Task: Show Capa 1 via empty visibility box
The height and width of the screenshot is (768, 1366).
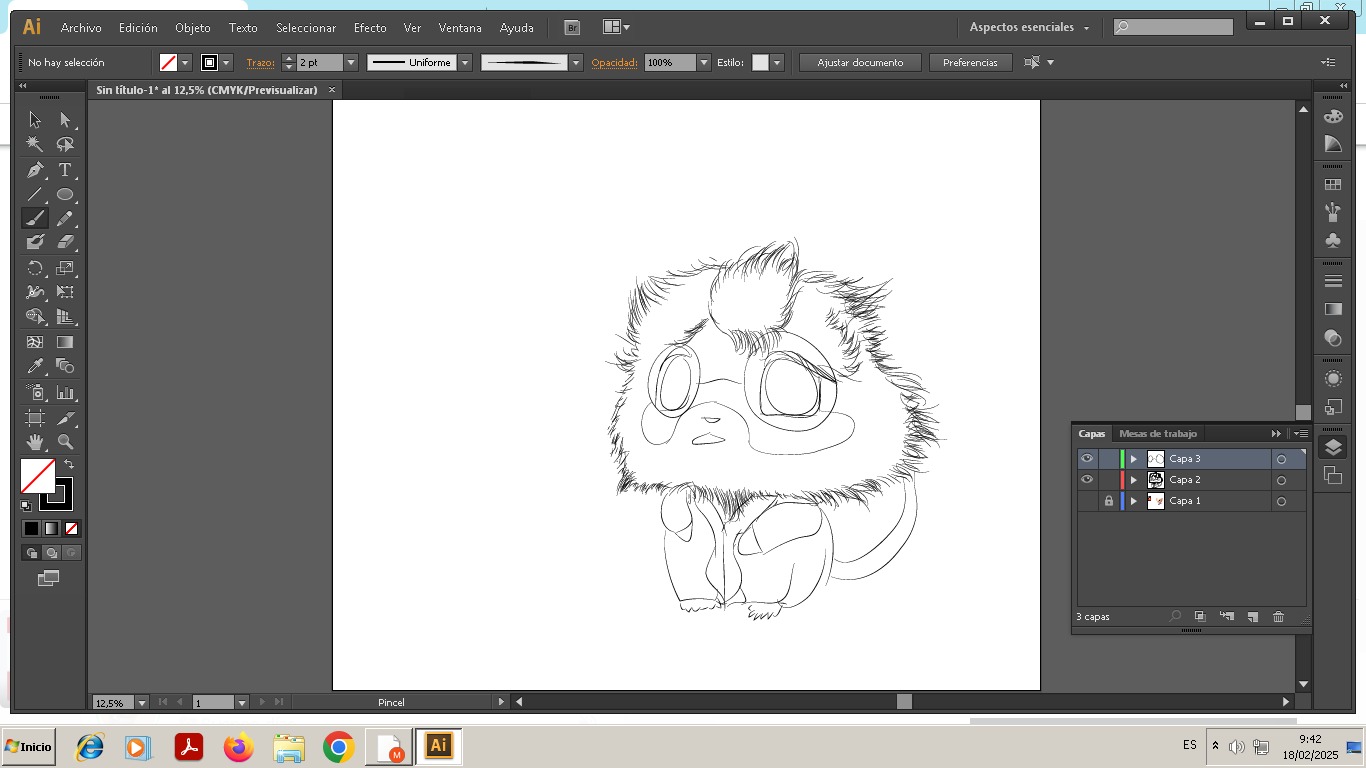Action: [1087, 501]
